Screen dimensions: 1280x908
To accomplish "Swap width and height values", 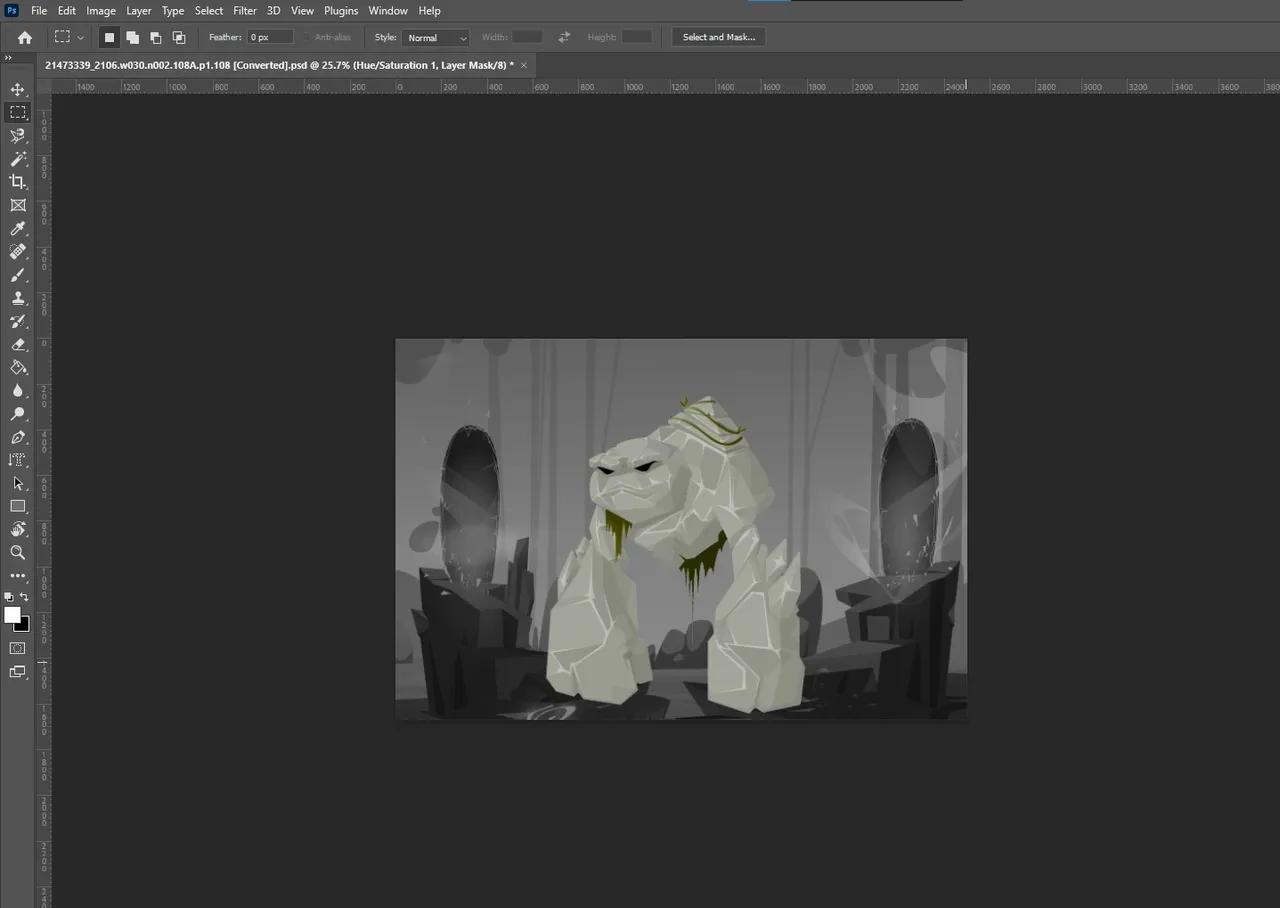I will 564,37.
